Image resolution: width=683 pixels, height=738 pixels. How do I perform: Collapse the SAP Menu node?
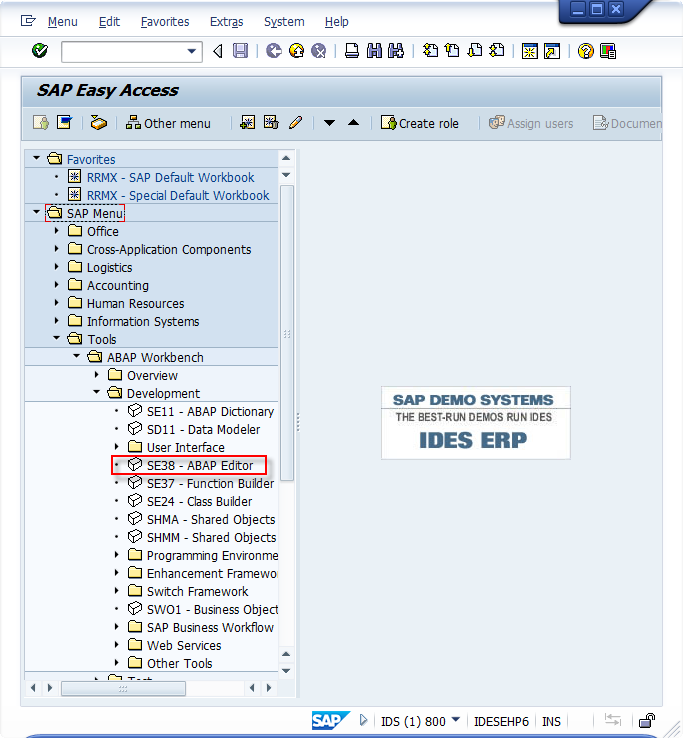36,213
